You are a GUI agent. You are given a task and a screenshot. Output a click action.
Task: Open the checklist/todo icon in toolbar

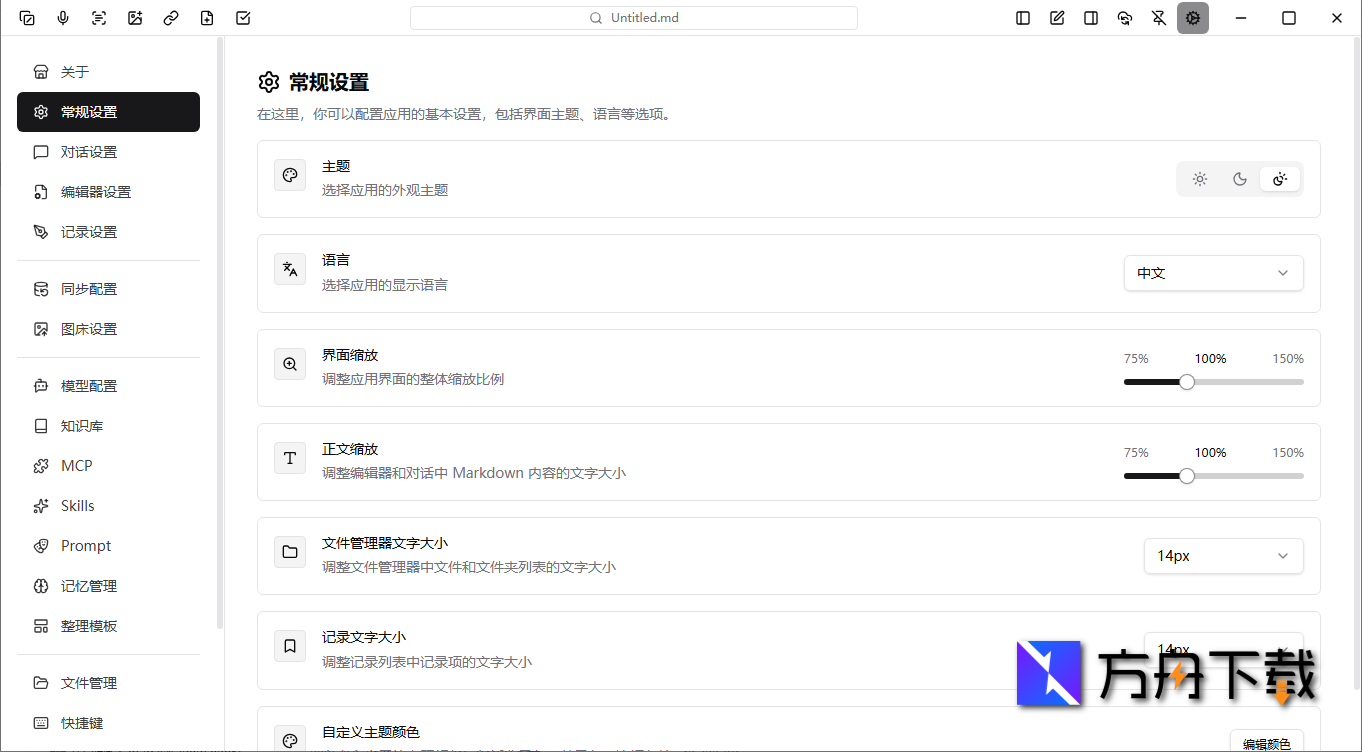243,17
